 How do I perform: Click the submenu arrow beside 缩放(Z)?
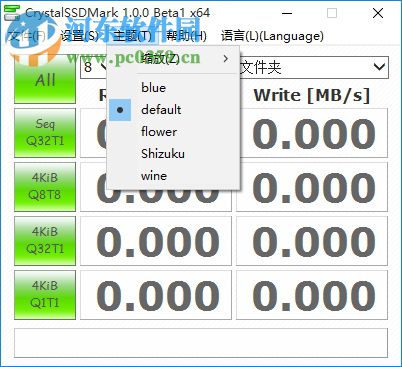(x=226, y=59)
